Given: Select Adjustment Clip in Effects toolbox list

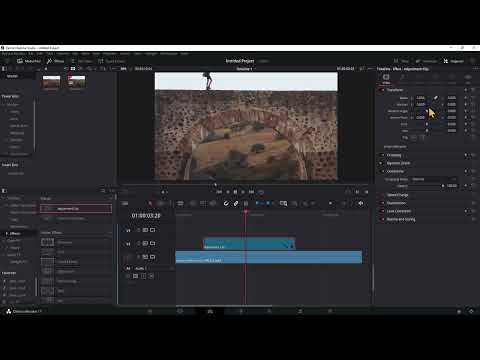Looking at the screenshot, I should (x=76, y=209).
